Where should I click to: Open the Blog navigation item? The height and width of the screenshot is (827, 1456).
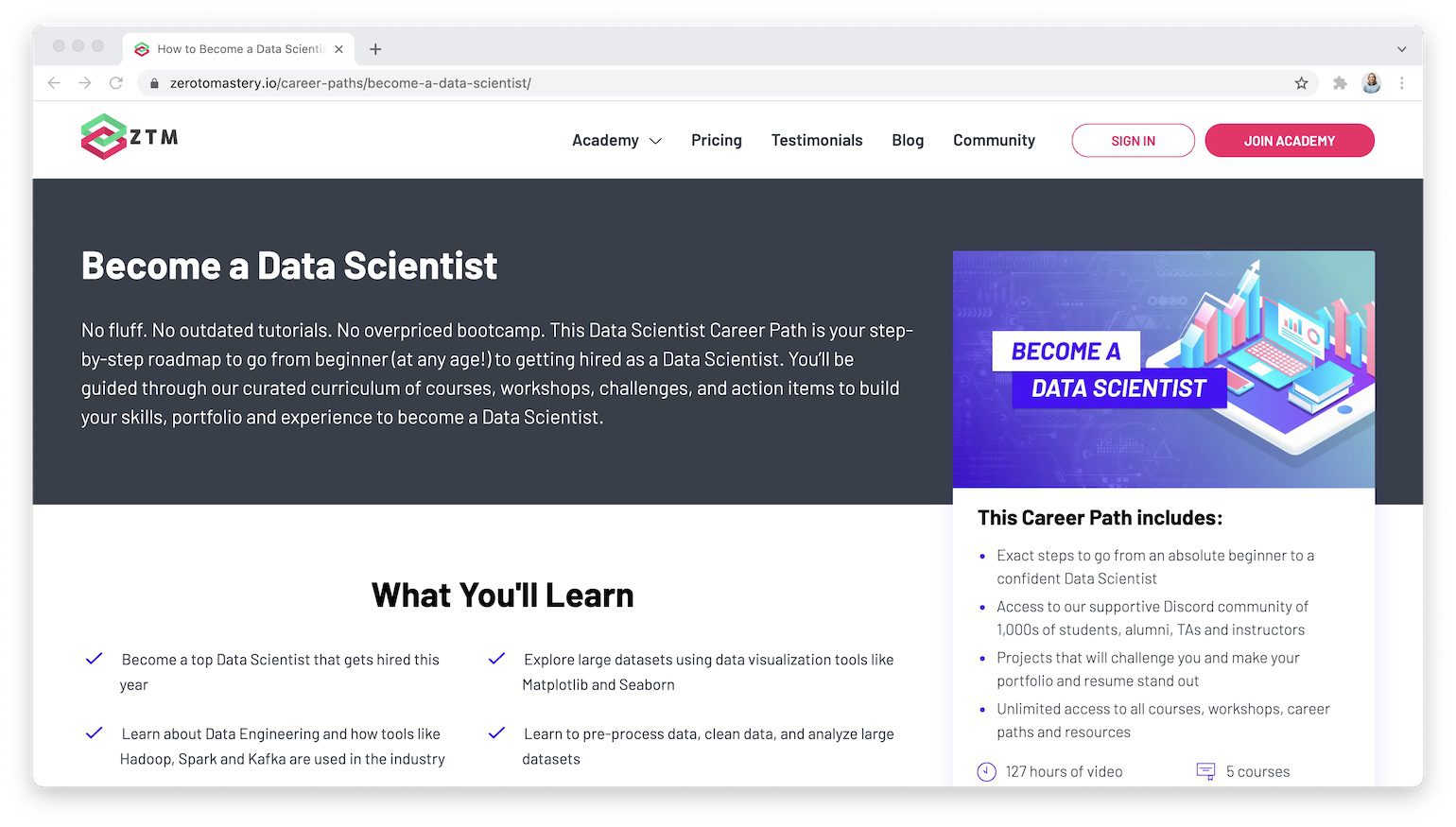click(907, 140)
